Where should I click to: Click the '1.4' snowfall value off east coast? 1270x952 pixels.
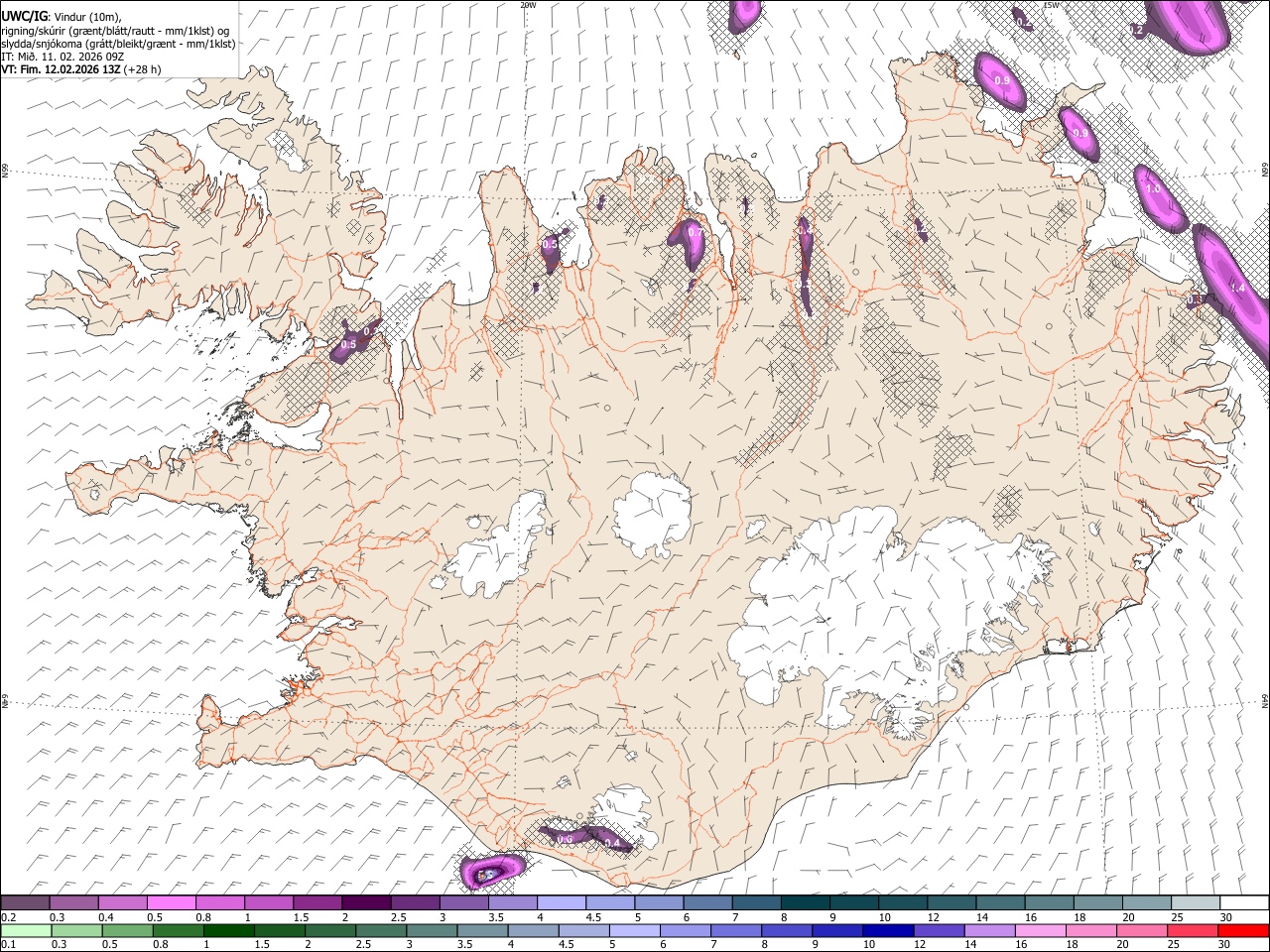pyautogui.click(x=1237, y=288)
